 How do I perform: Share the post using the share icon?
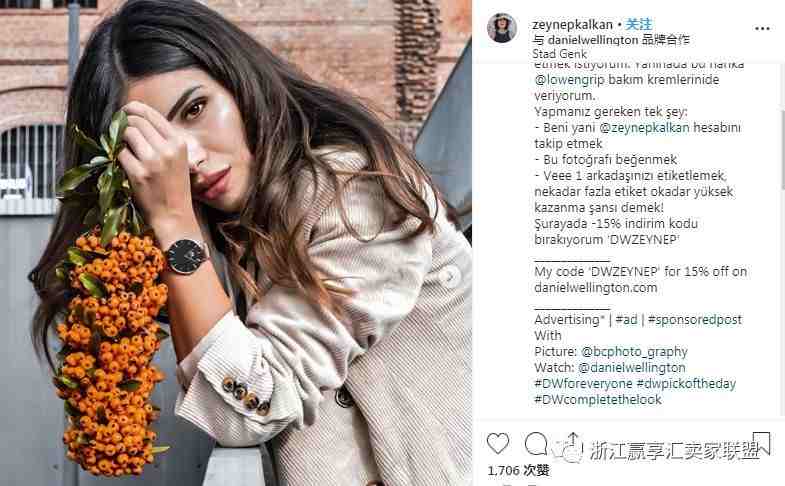pos(573,443)
